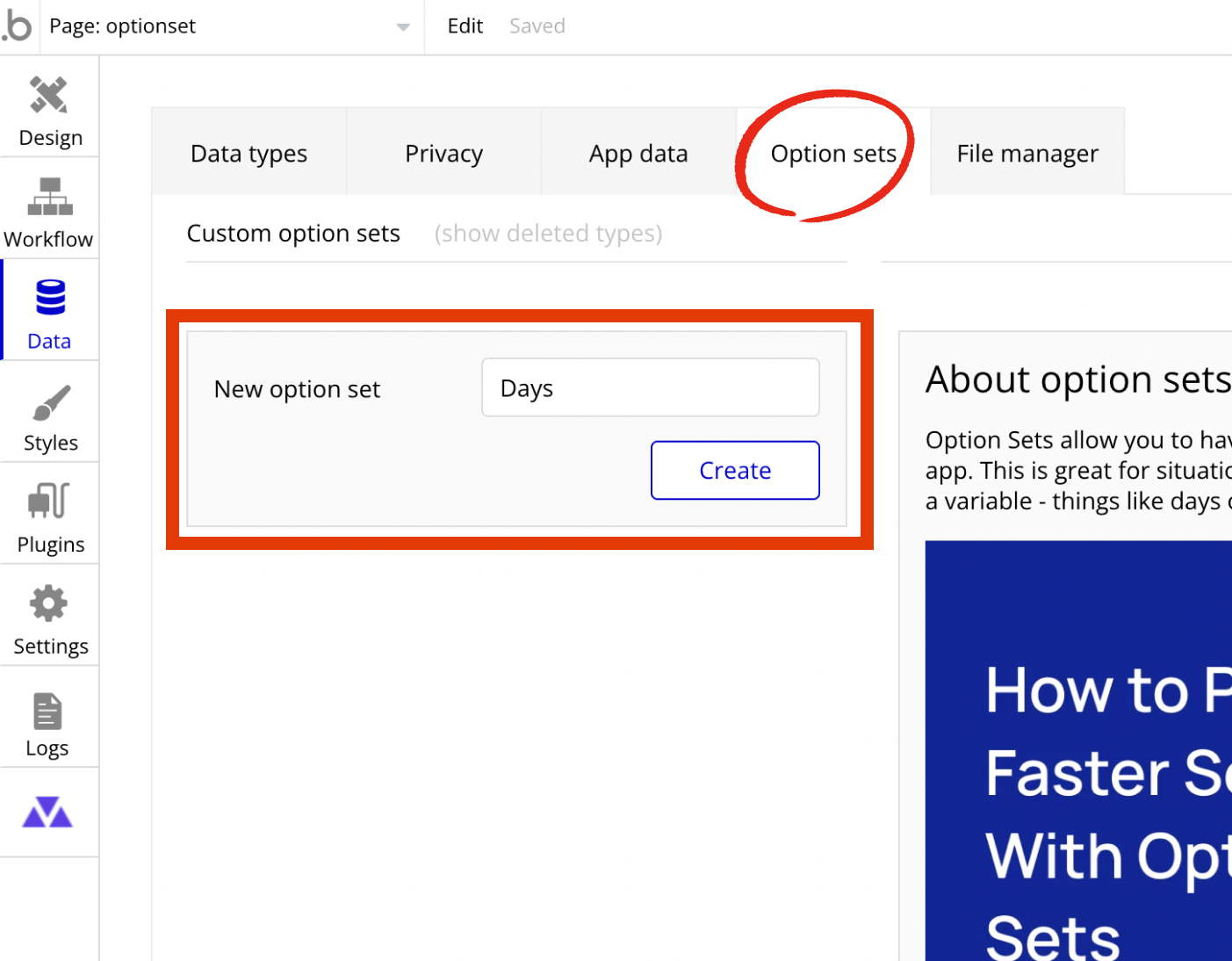This screenshot has height=961, width=1232.
Task: Click the purple triangles icon in sidebar
Action: [47, 813]
